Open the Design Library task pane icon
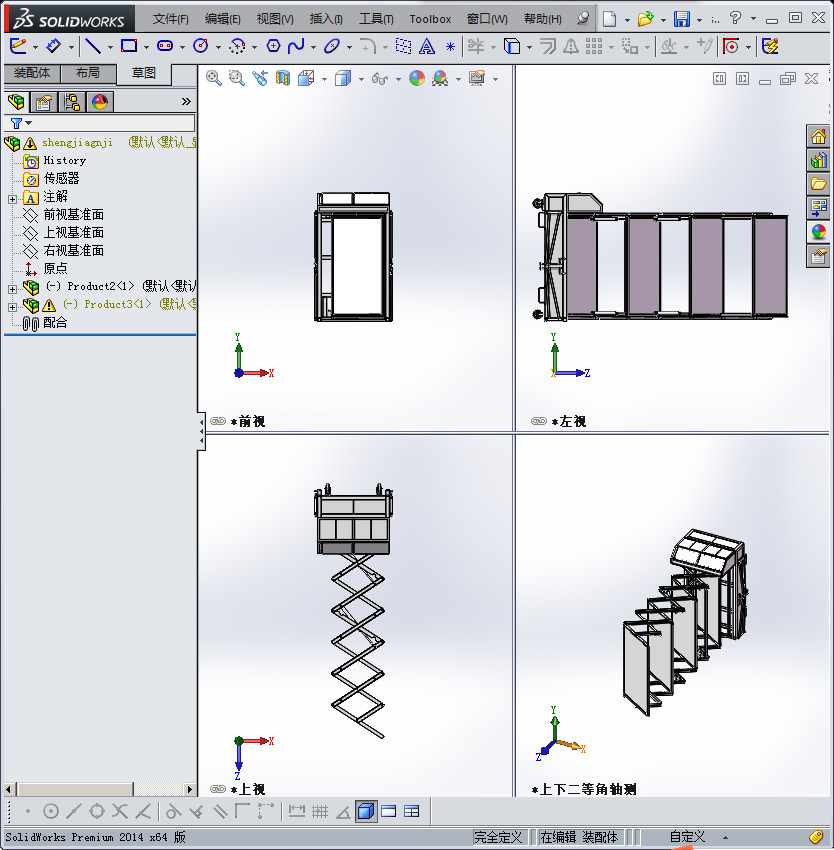This screenshot has height=850, width=834. pos(818,160)
